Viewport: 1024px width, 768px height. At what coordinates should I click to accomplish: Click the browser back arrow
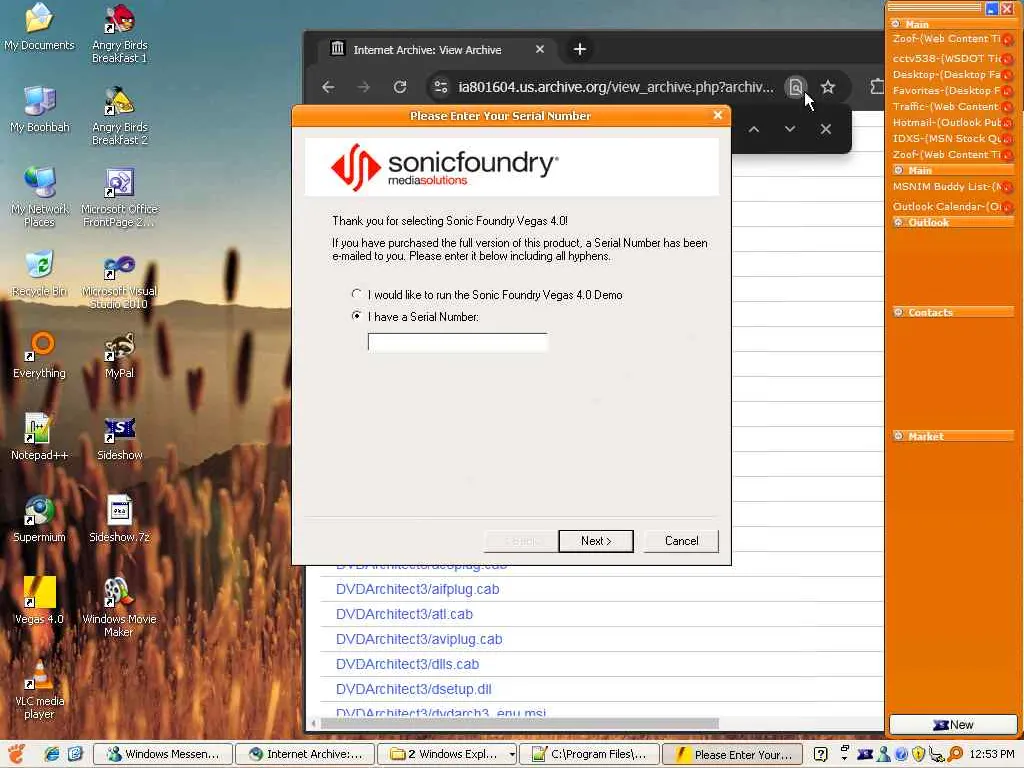coord(328,87)
